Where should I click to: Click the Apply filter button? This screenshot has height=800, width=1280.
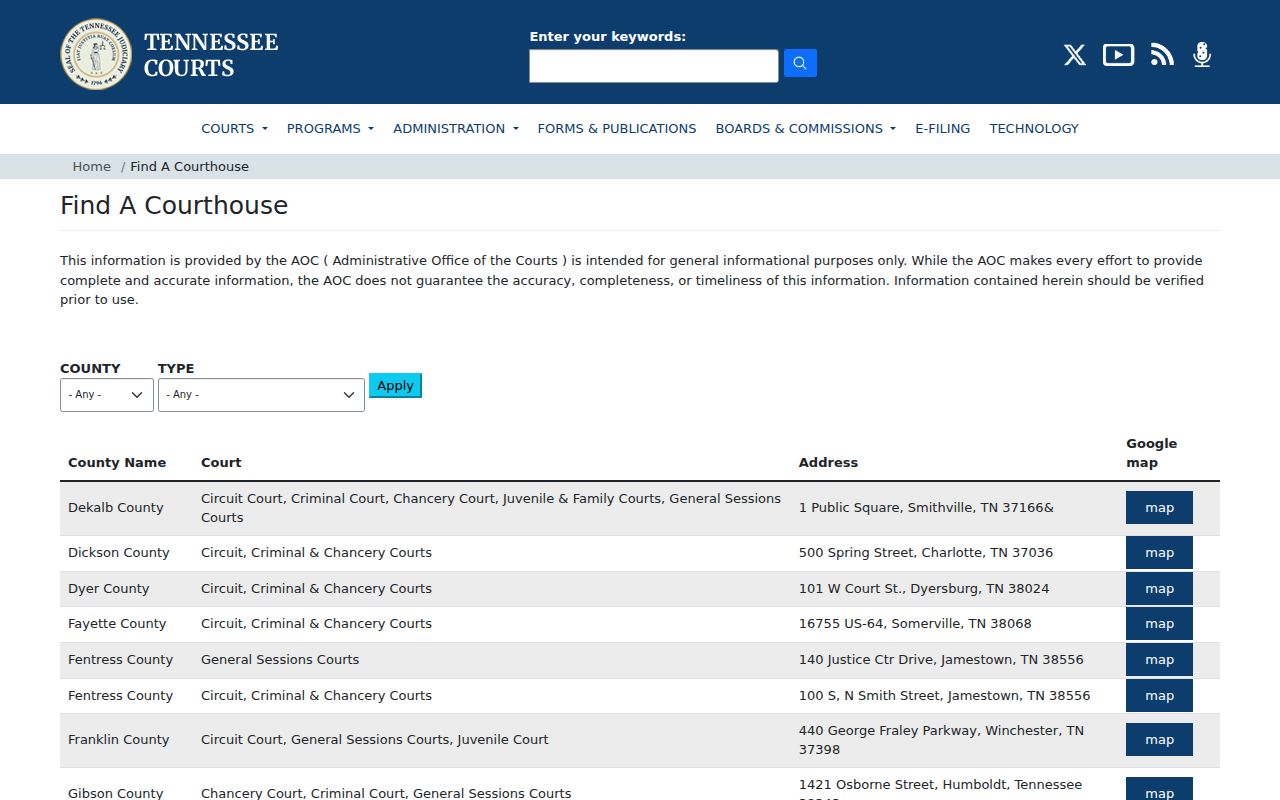tap(395, 385)
